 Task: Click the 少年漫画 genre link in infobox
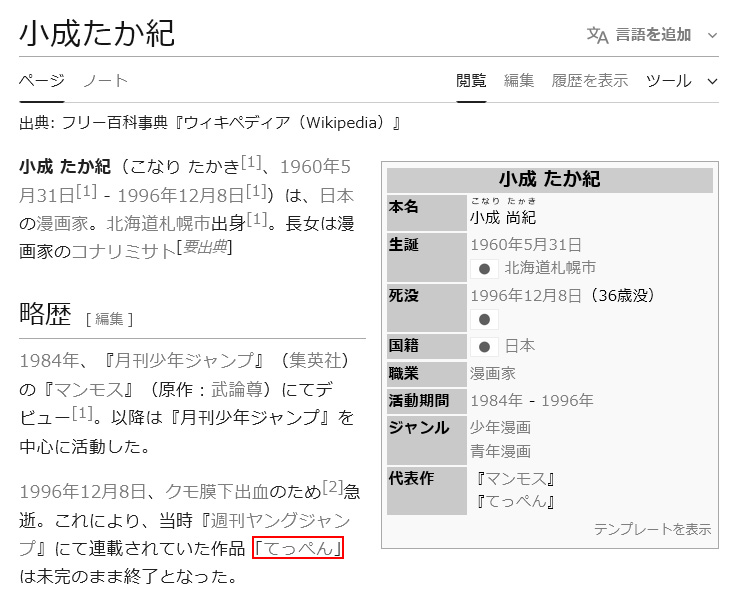click(500, 426)
